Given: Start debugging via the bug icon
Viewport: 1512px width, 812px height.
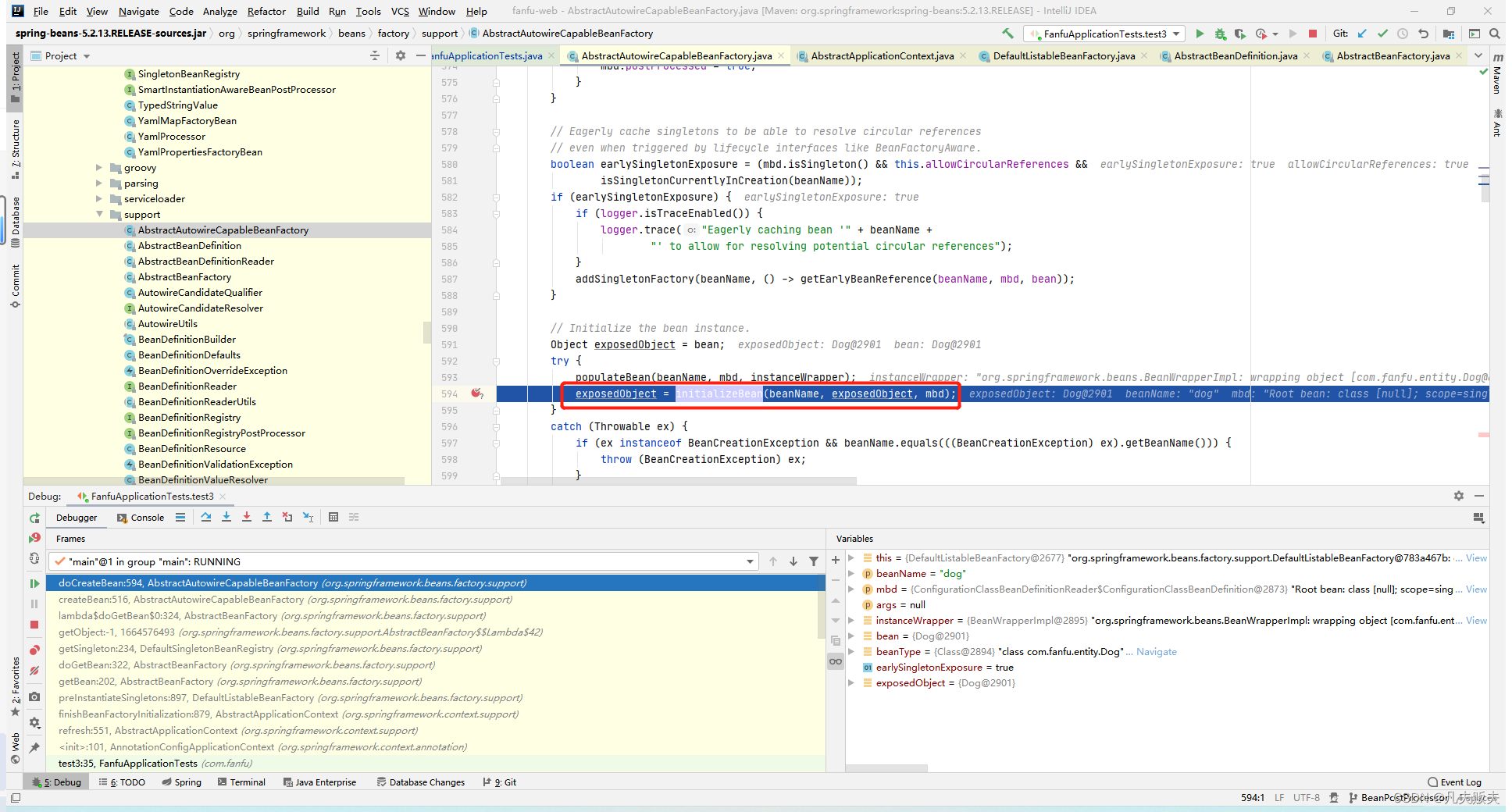Looking at the screenshot, I should pos(1220,34).
